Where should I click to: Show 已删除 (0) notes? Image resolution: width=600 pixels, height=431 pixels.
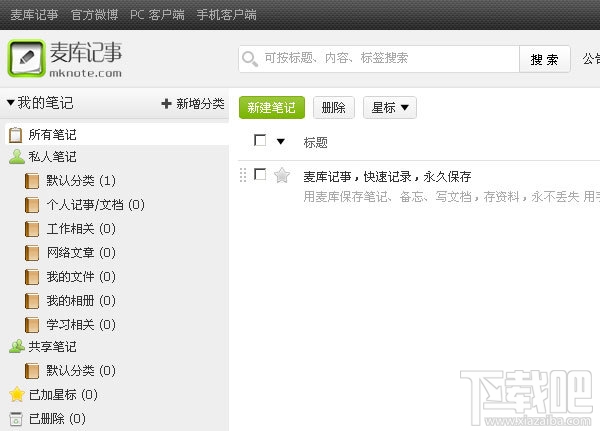pyautogui.click(x=57, y=419)
